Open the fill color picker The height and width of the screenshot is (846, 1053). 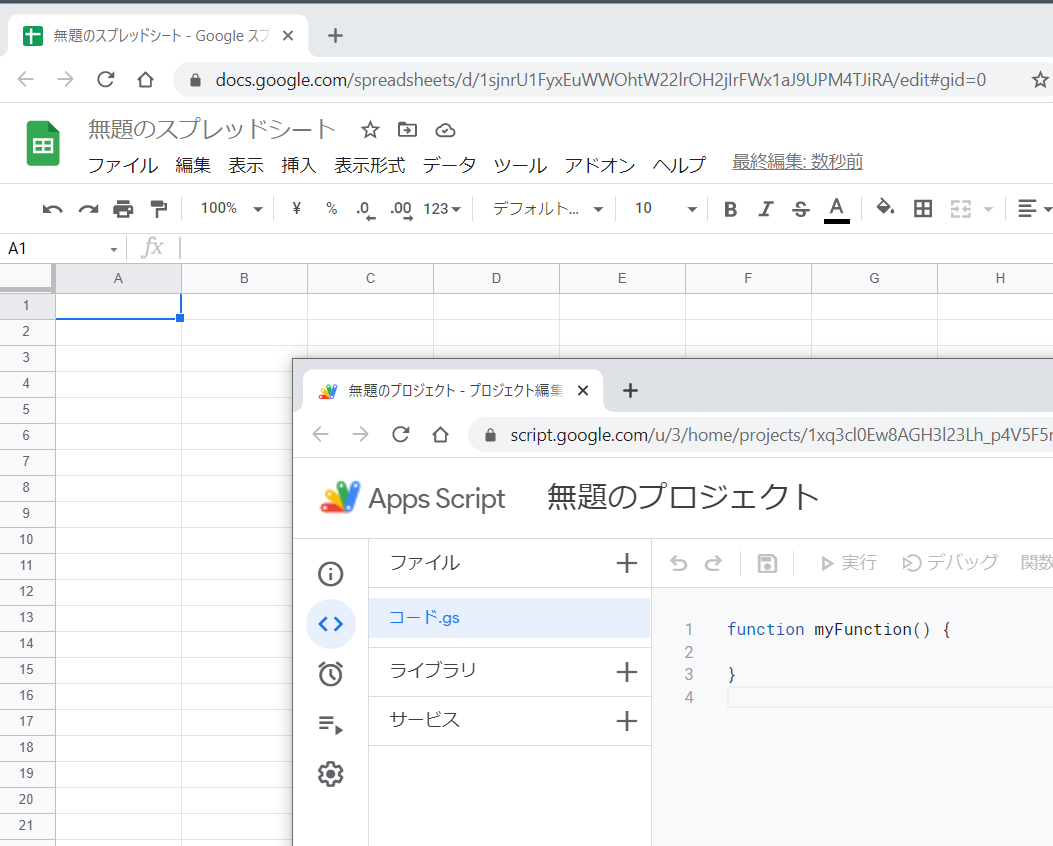coord(885,208)
